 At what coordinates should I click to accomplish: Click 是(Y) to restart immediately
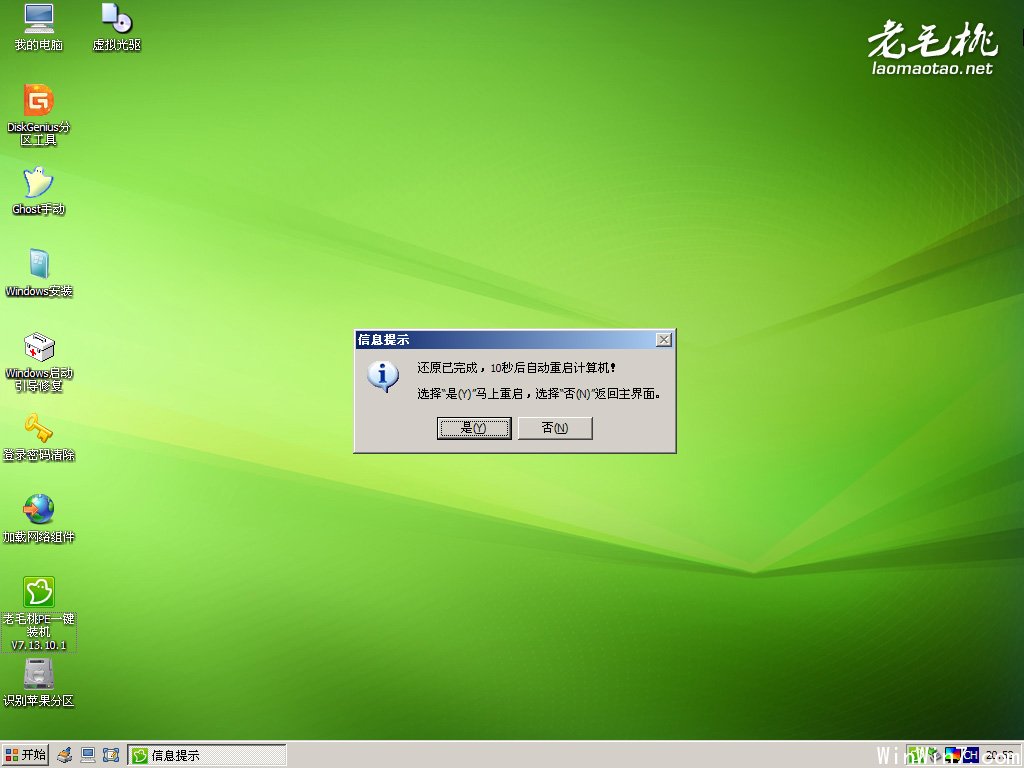pyautogui.click(x=474, y=428)
